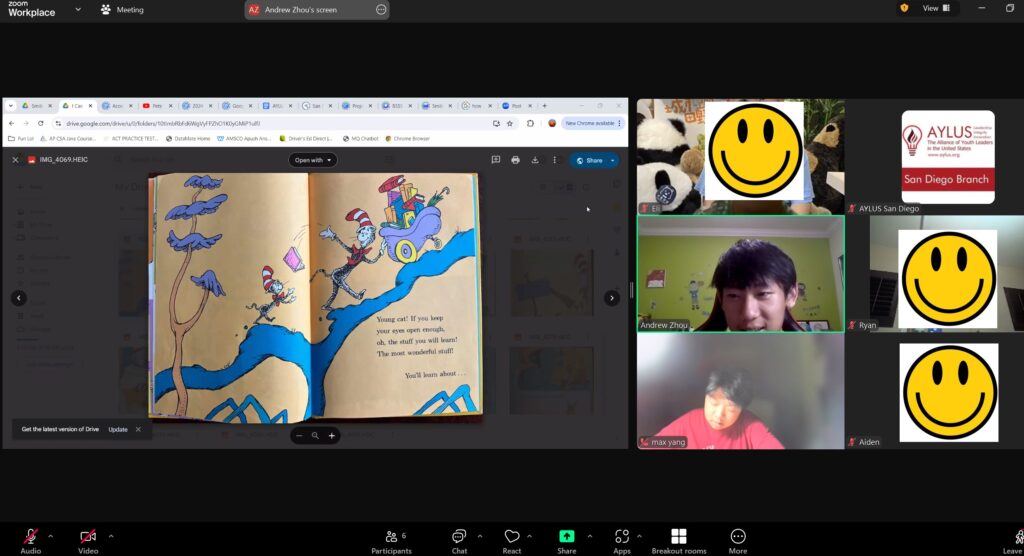The width and height of the screenshot is (1024, 556).
Task: Reload the page in Chrome
Action: point(40,123)
